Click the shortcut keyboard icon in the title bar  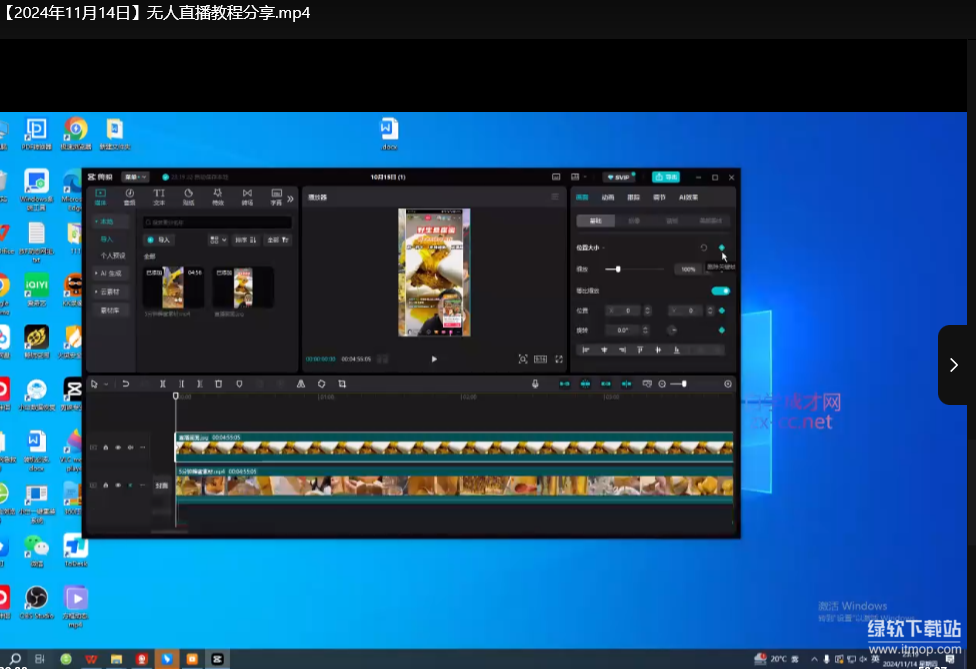coord(556,177)
